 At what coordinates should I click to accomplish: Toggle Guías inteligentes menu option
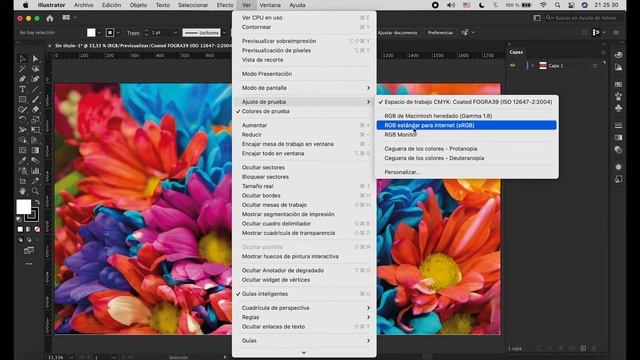click(264, 294)
